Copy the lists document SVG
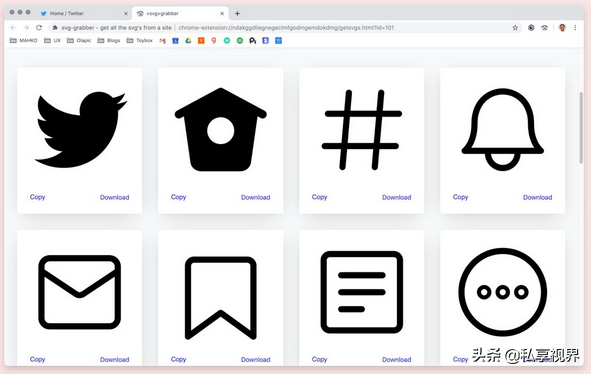Screen dimensions: 591x374 [319, 359]
